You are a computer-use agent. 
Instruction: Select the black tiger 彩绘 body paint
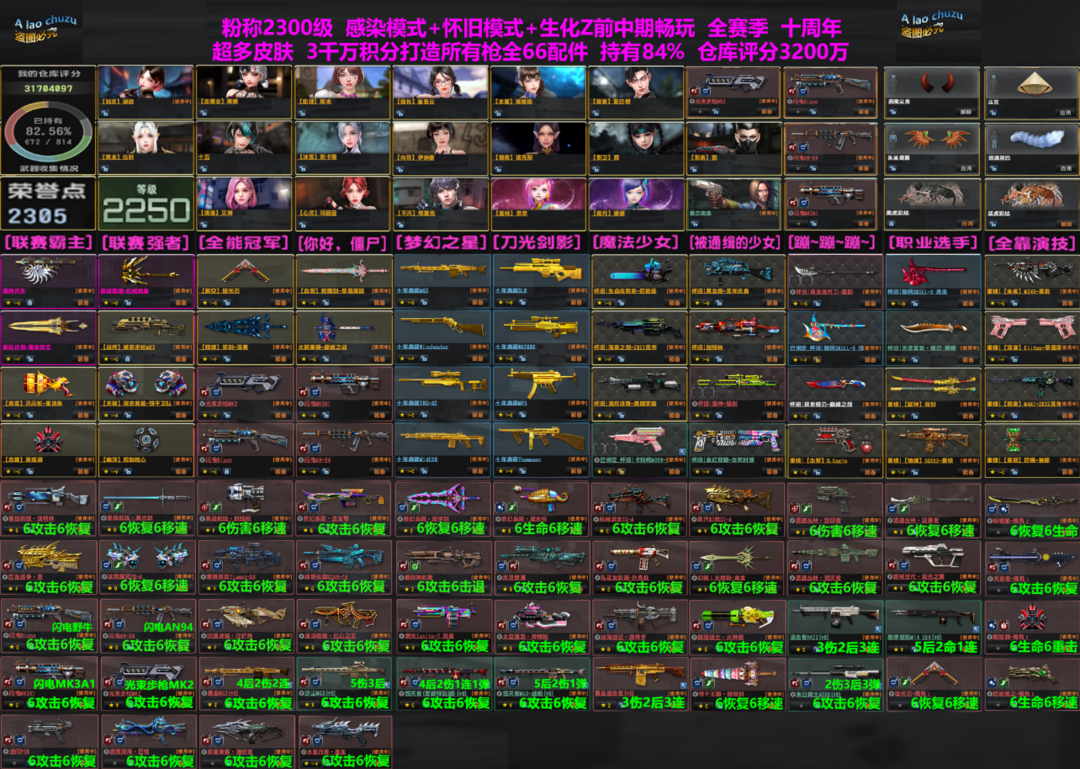pos(932,204)
